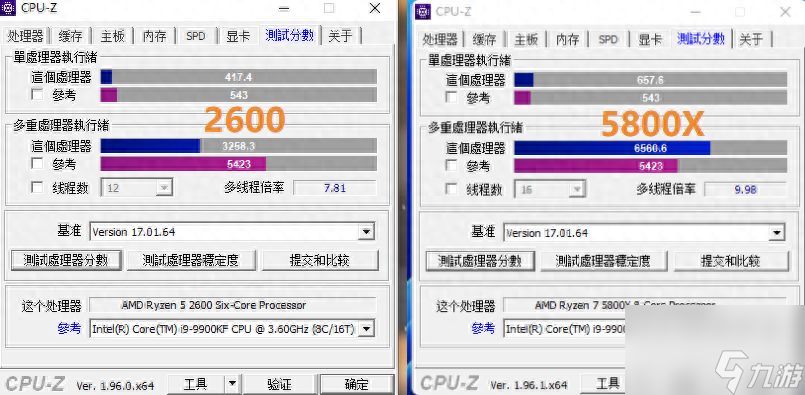Click single-thread score bar 417.4

pyautogui.click(x=239, y=77)
